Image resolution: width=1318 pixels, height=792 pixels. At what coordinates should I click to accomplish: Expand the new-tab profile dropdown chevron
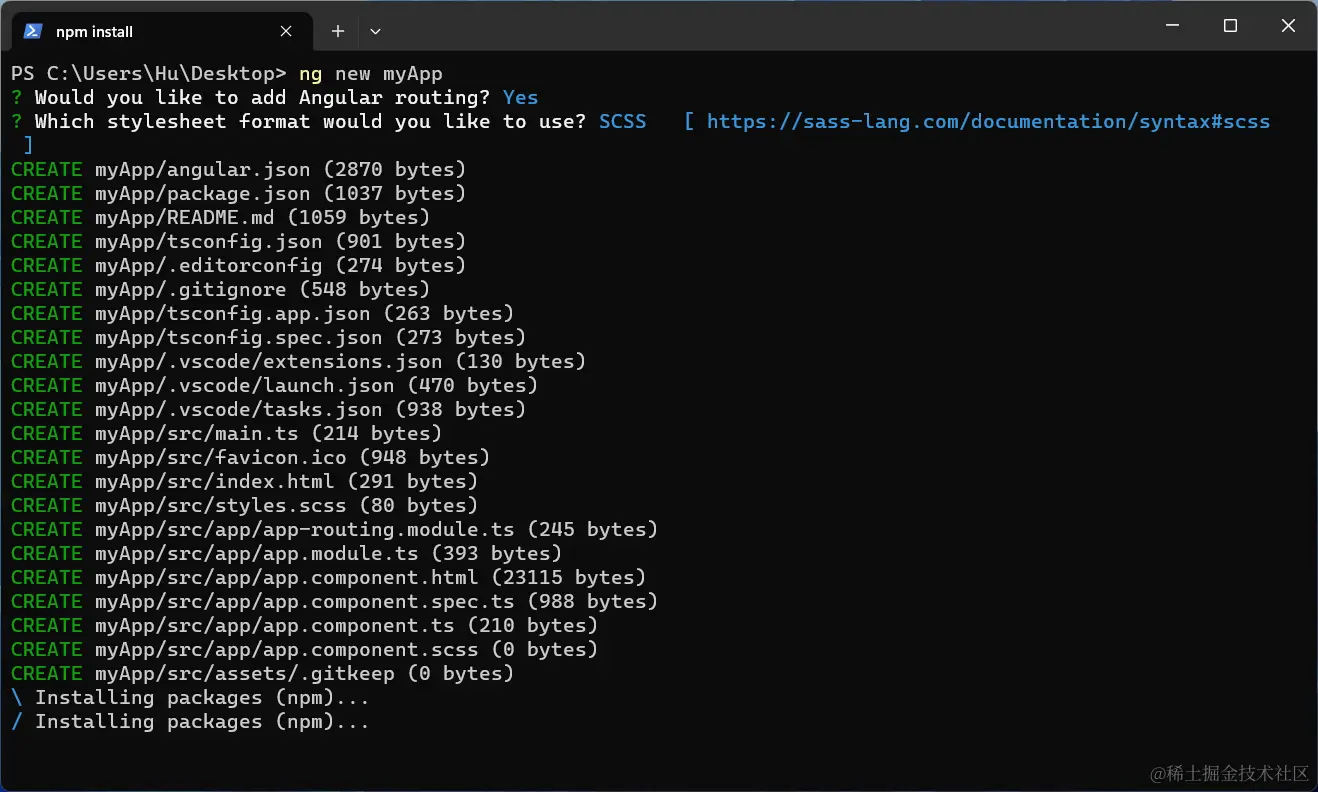coord(375,31)
